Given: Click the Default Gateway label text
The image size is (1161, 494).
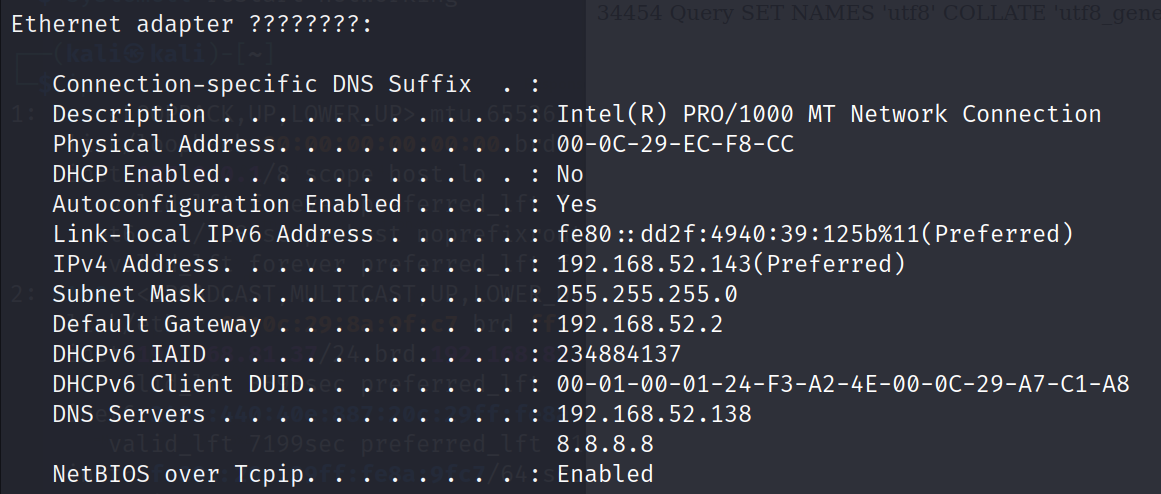Looking at the screenshot, I should coord(157,324).
